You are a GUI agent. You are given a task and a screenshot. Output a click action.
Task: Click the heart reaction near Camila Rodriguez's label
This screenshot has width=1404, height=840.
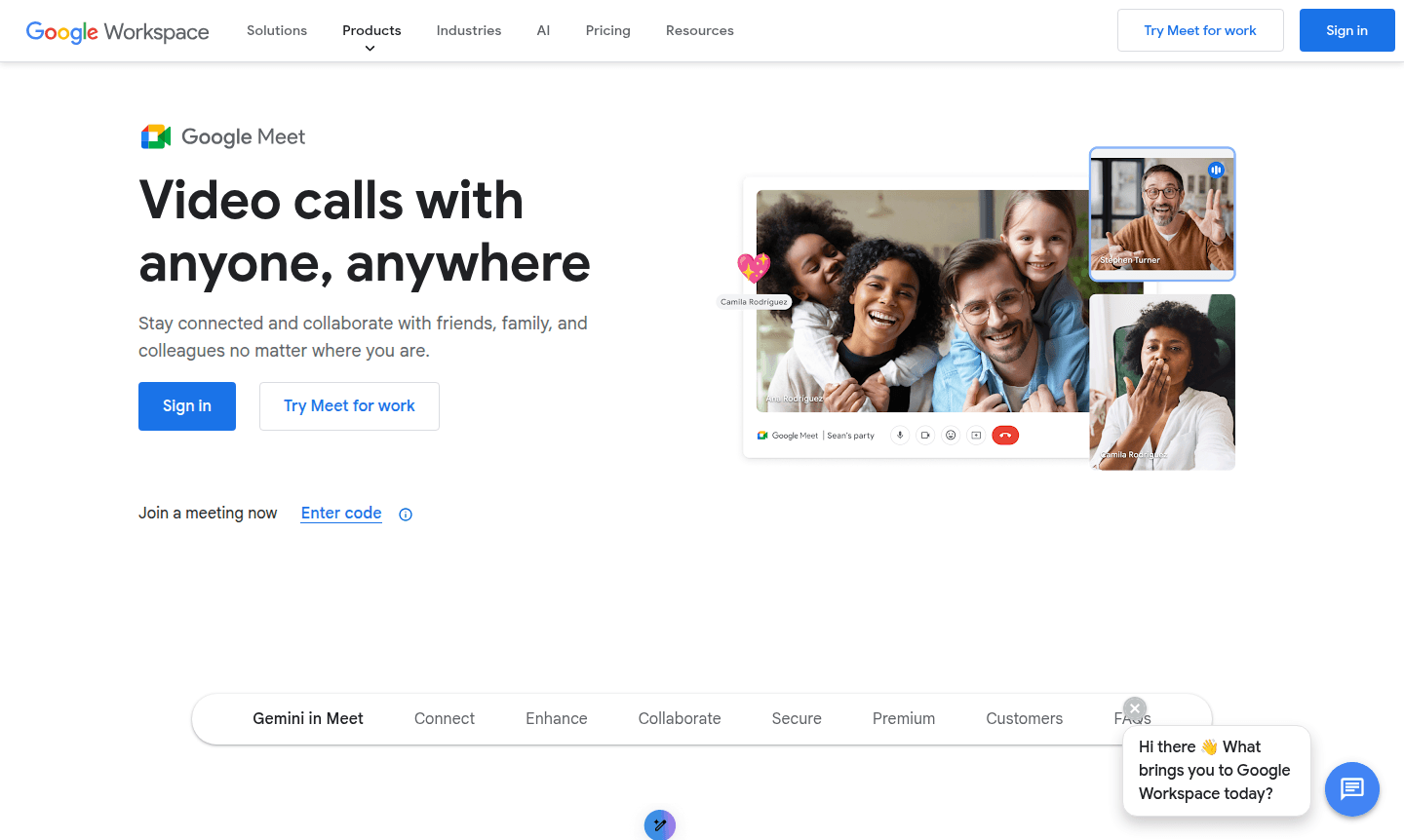[754, 267]
